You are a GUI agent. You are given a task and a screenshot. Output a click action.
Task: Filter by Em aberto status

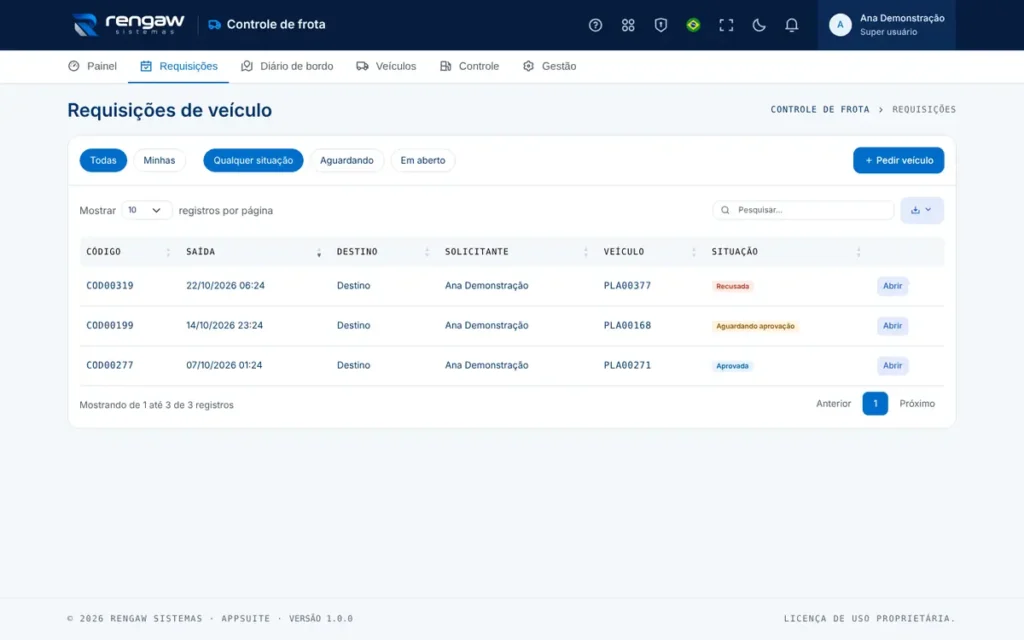click(x=423, y=160)
